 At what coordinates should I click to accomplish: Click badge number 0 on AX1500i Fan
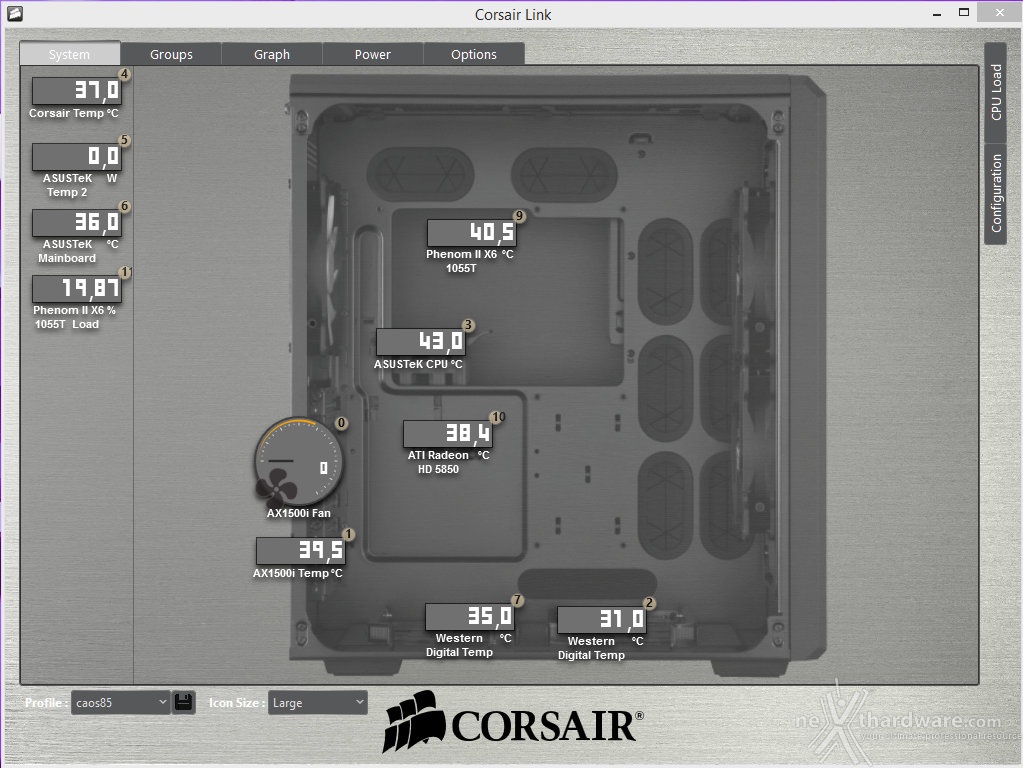pyautogui.click(x=341, y=423)
